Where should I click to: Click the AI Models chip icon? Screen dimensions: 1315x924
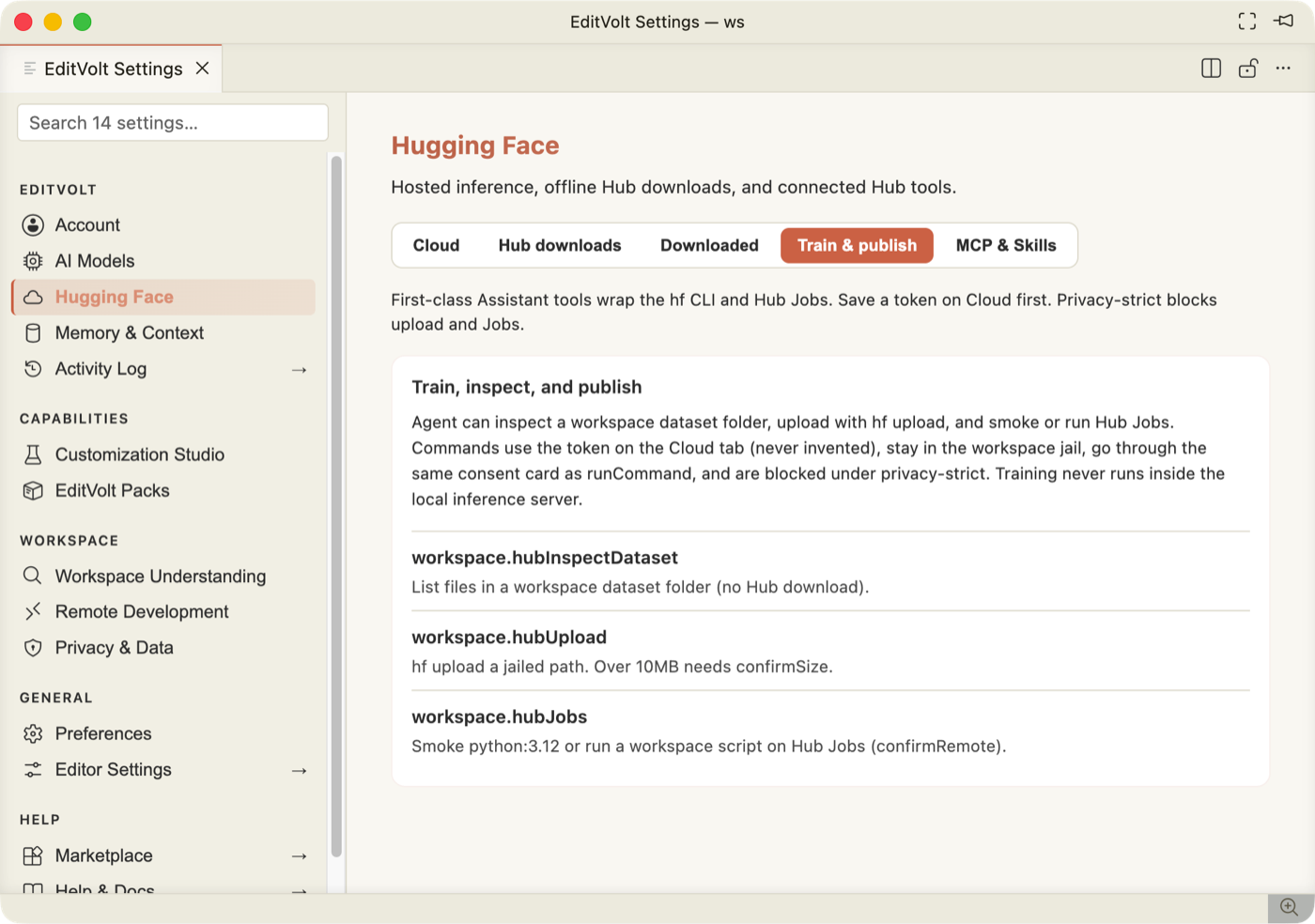coord(33,261)
